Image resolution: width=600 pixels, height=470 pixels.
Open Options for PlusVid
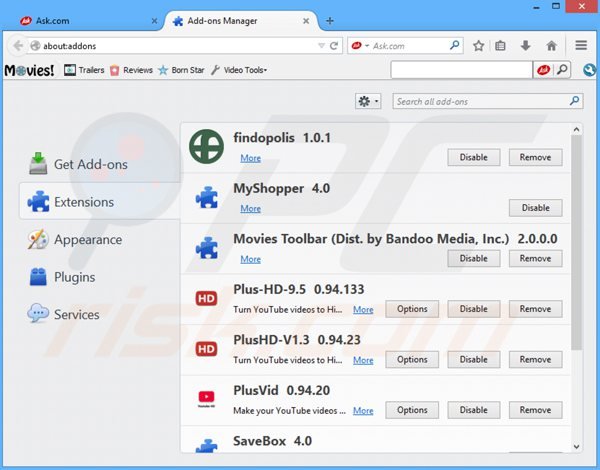click(412, 410)
